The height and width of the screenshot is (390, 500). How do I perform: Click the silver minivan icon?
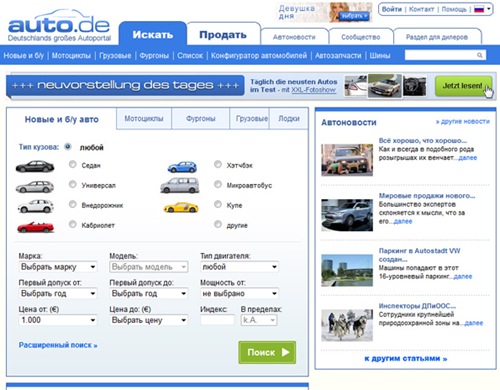(x=180, y=185)
